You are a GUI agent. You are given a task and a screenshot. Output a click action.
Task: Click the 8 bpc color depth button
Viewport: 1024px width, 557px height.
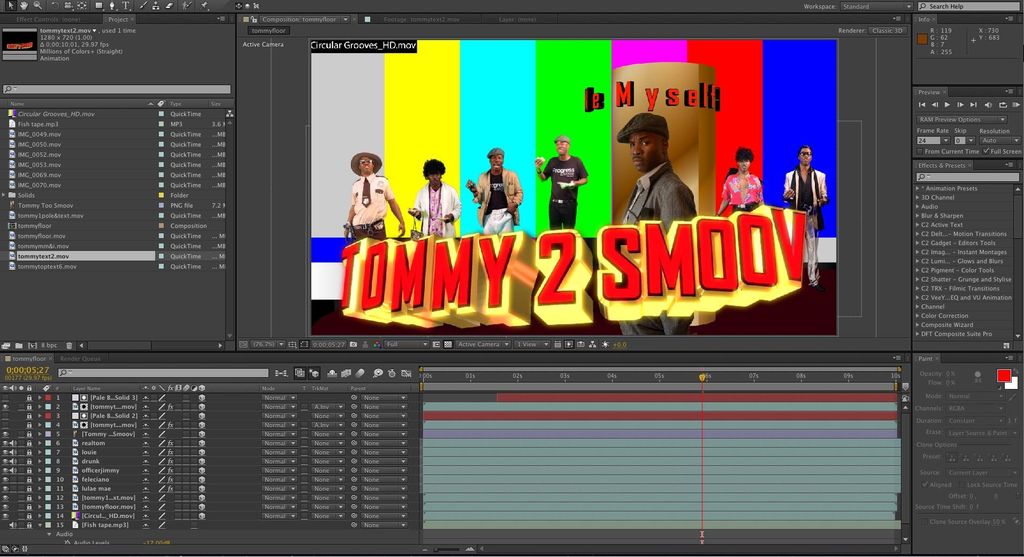point(49,345)
